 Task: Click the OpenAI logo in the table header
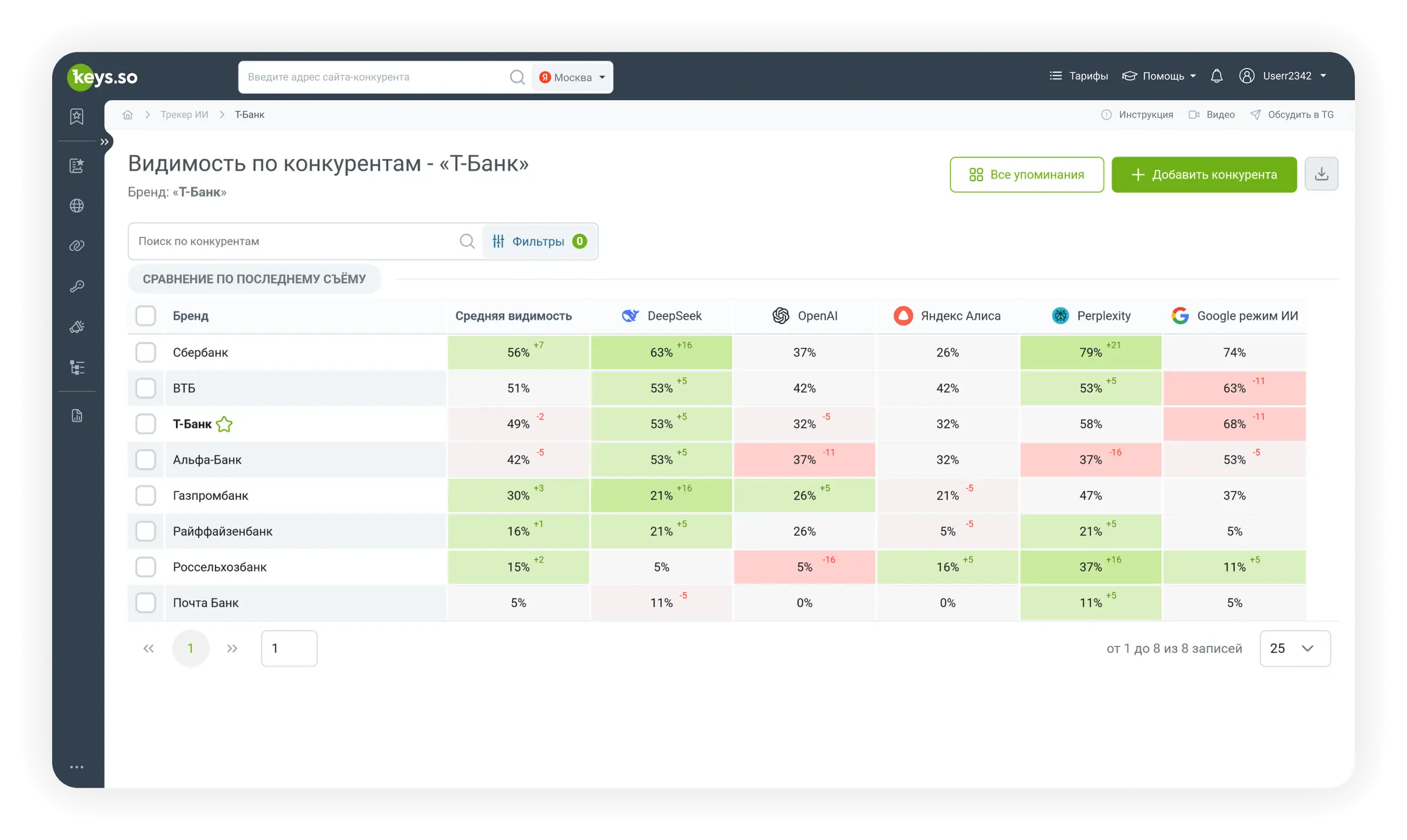(780, 315)
